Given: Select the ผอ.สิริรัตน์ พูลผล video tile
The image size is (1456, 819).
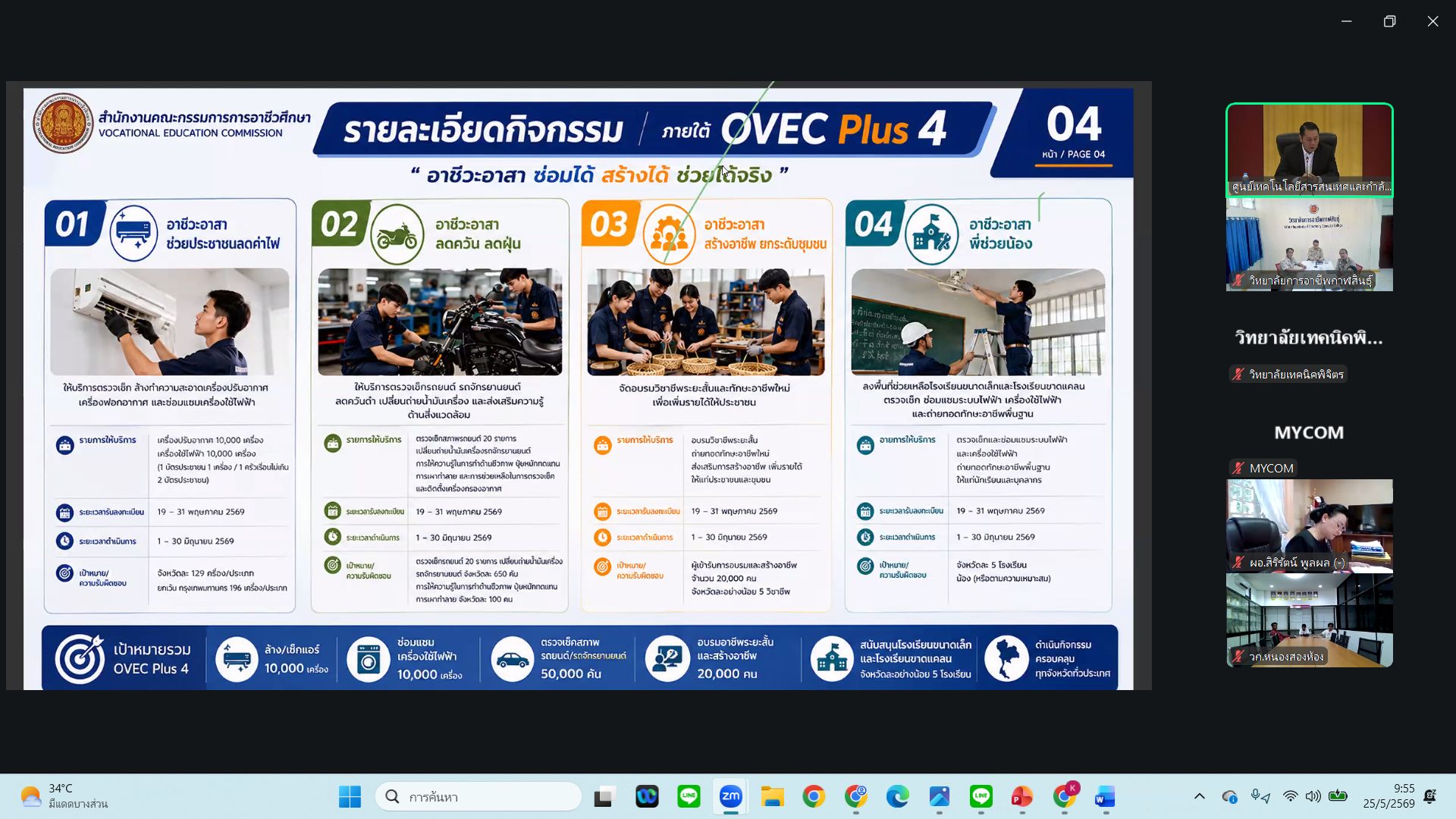Looking at the screenshot, I should click(1310, 526).
